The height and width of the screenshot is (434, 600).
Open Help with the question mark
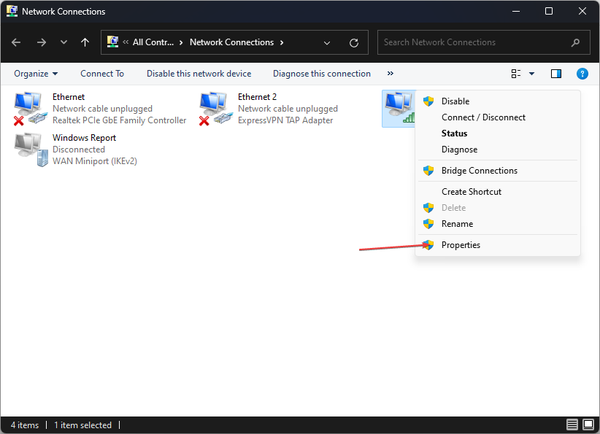pos(582,73)
